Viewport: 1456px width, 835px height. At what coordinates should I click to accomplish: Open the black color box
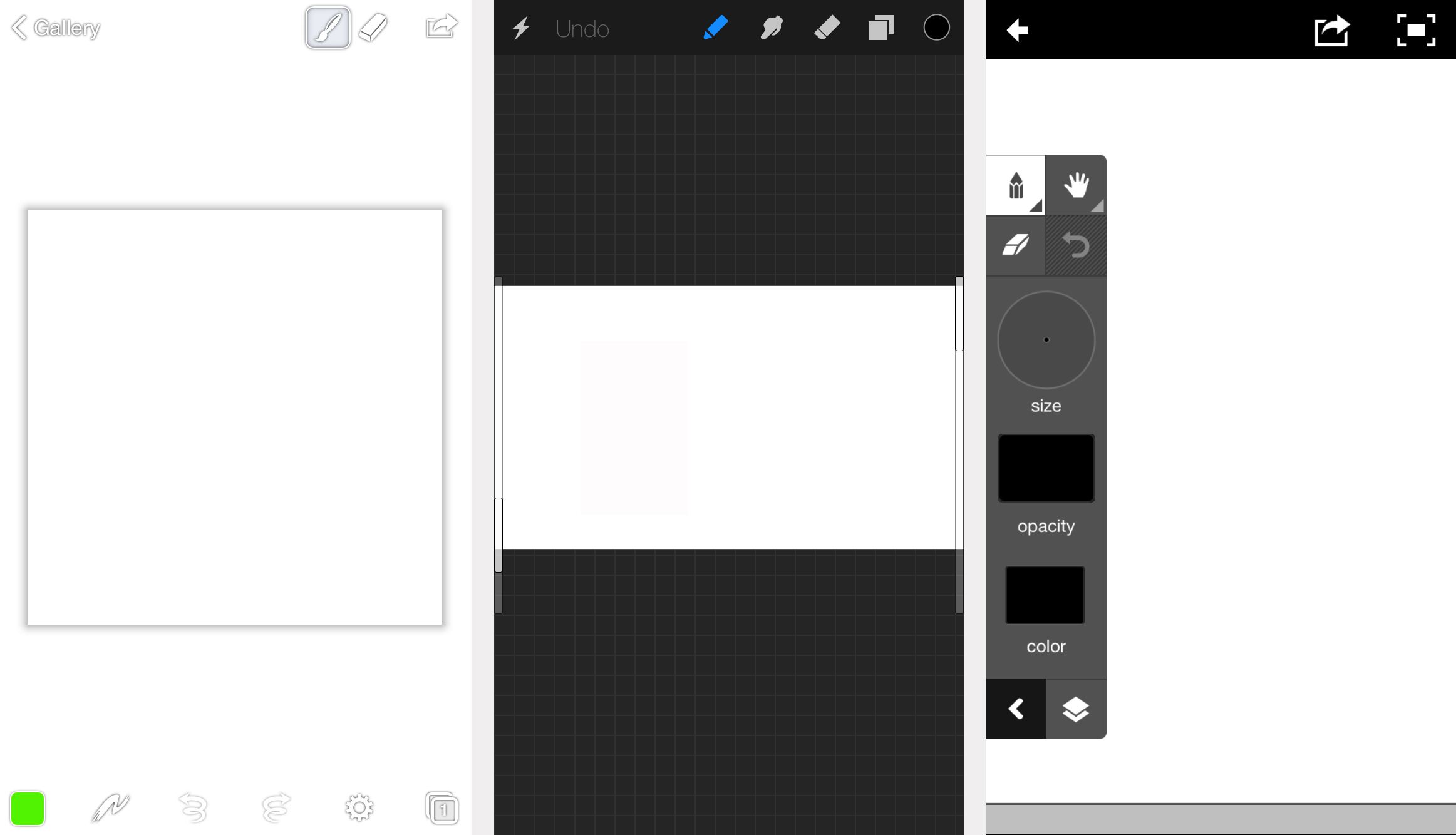click(x=1045, y=595)
